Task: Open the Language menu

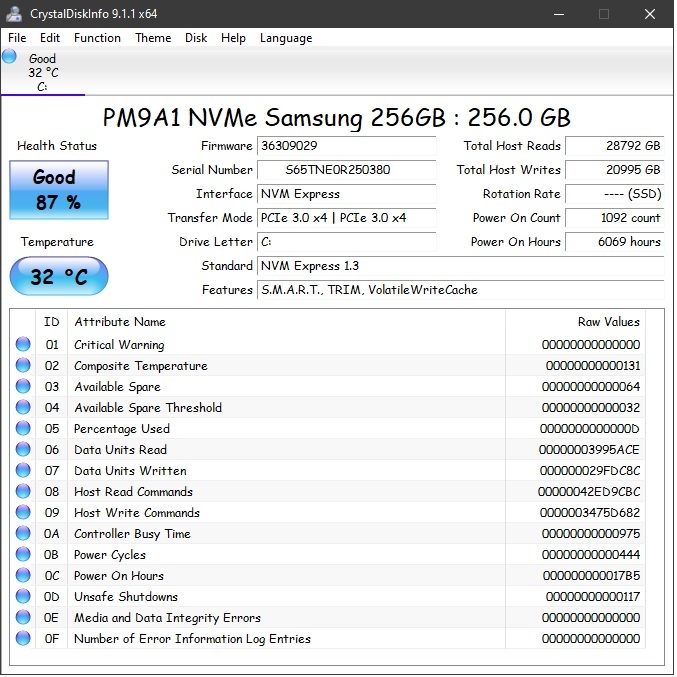Action: (286, 38)
